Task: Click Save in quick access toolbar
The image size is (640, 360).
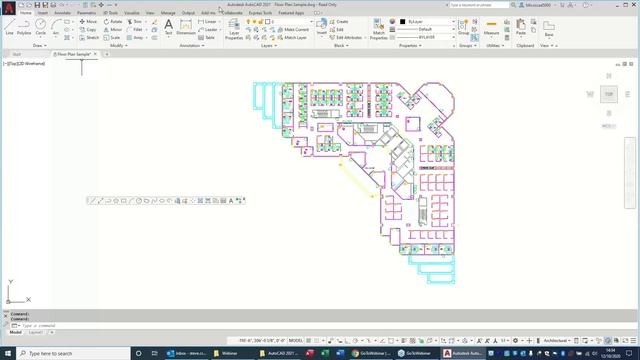Action: (37, 5)
